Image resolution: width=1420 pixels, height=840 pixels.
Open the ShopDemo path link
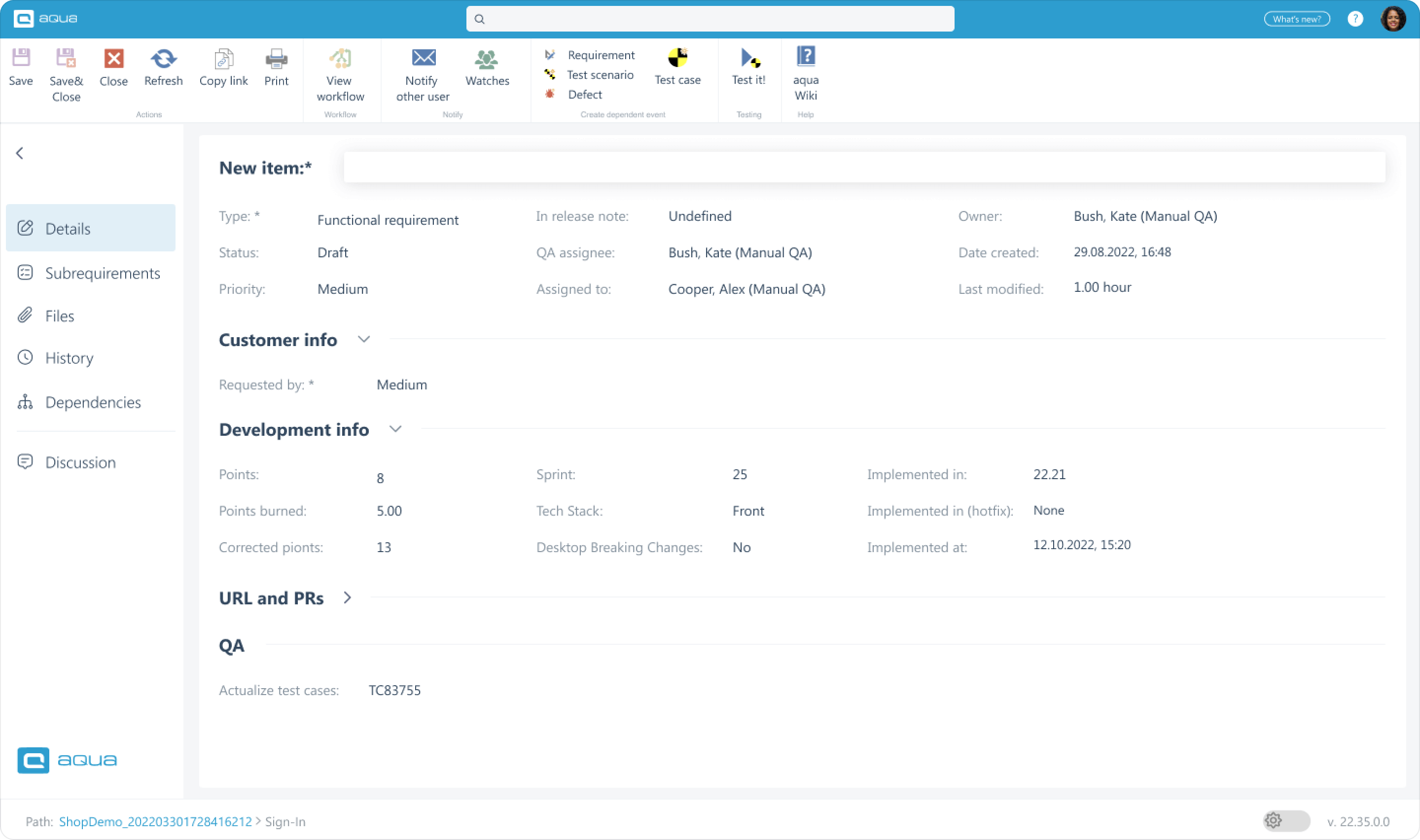tap(155, 821)
